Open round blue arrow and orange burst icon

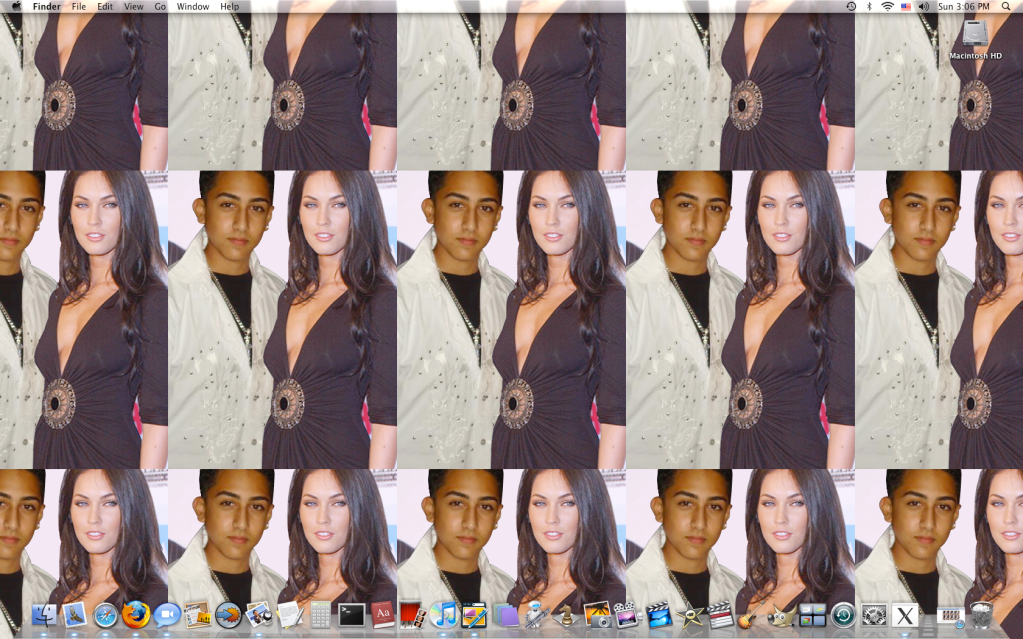[228, 615]
